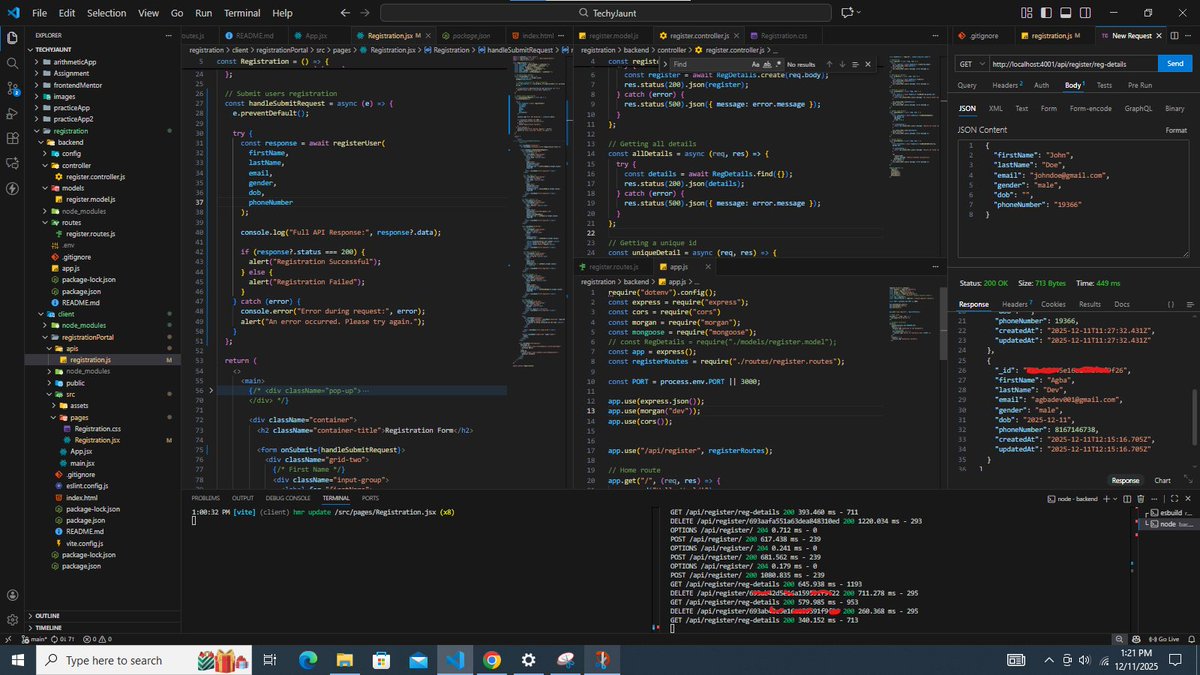Open the Chart view of response

[x=1162, y=480]
